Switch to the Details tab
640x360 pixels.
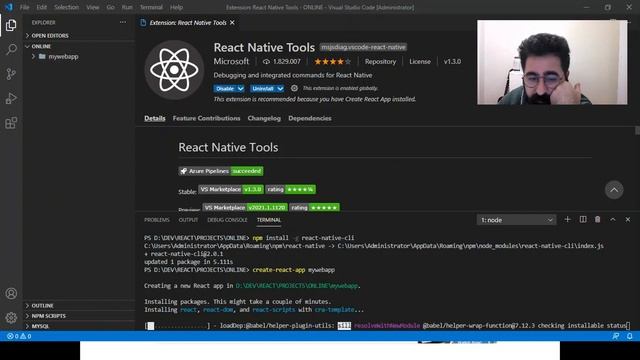(155, 118)
